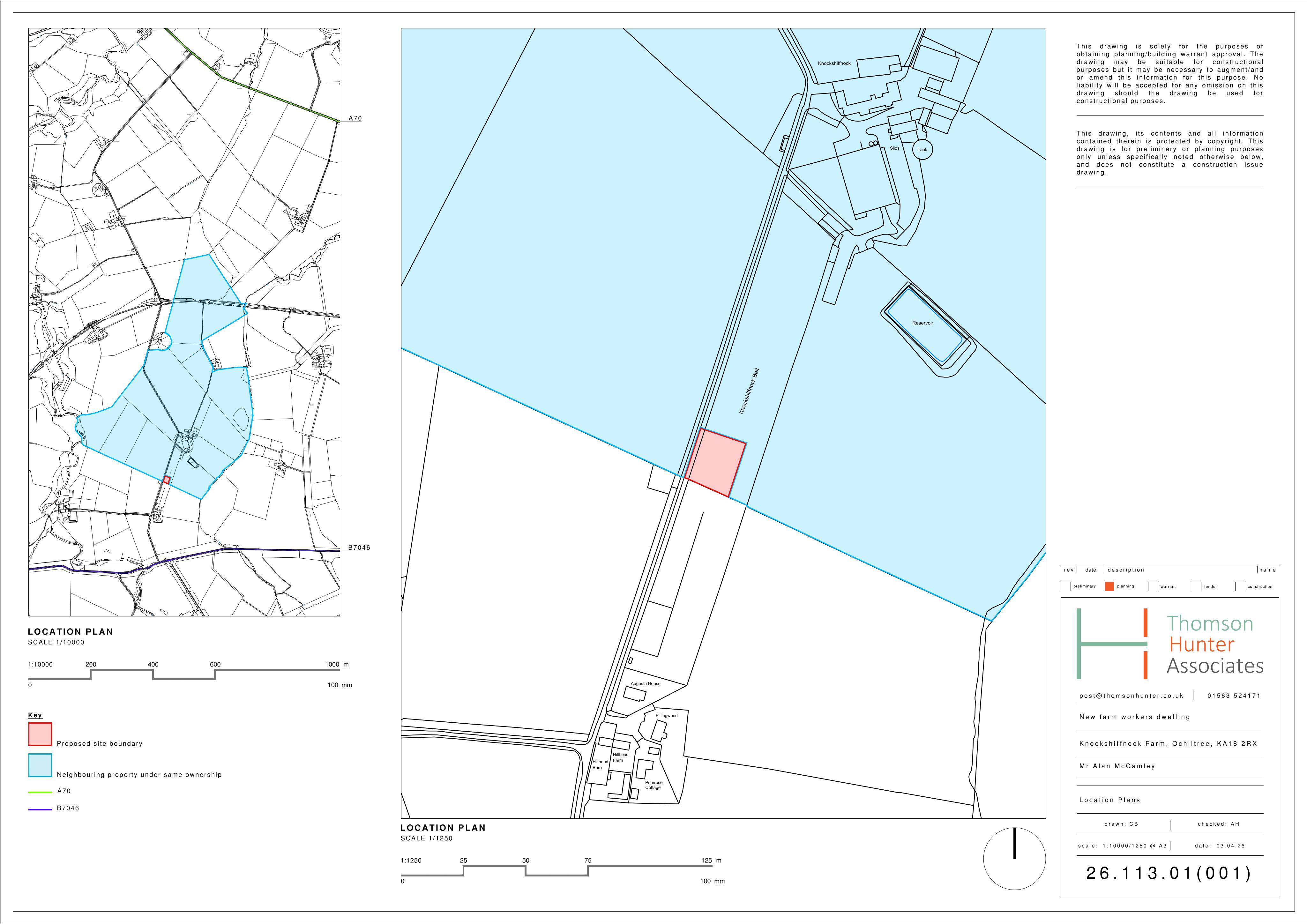This screenshot has width=1307, height=924.
Task: Click the Primrose Cottage label
Action: pyautogui.click(x=653, y=785)
